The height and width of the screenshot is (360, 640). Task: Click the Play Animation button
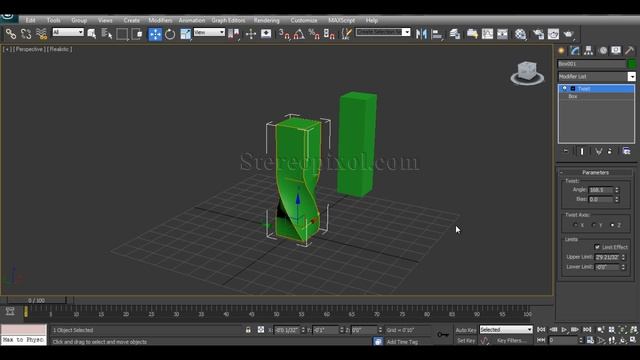tap(564, 330)
